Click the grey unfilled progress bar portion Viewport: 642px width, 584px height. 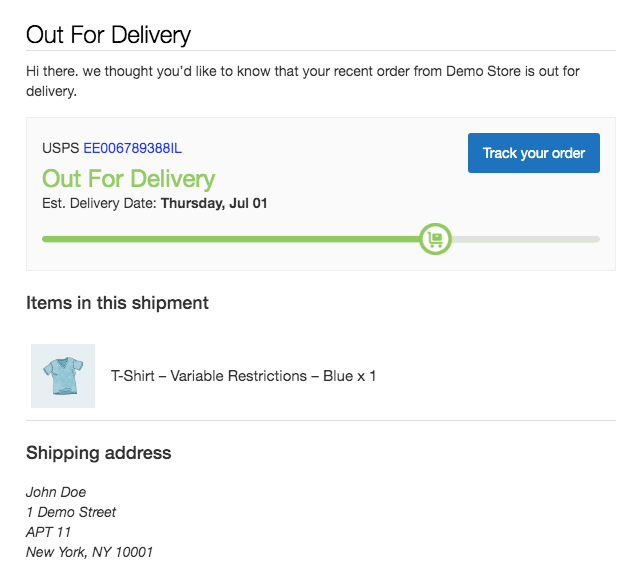[x=526, y=239]
